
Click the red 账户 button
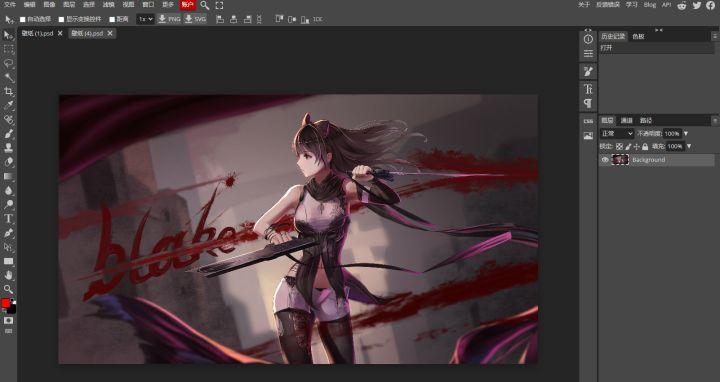(187, 5)
